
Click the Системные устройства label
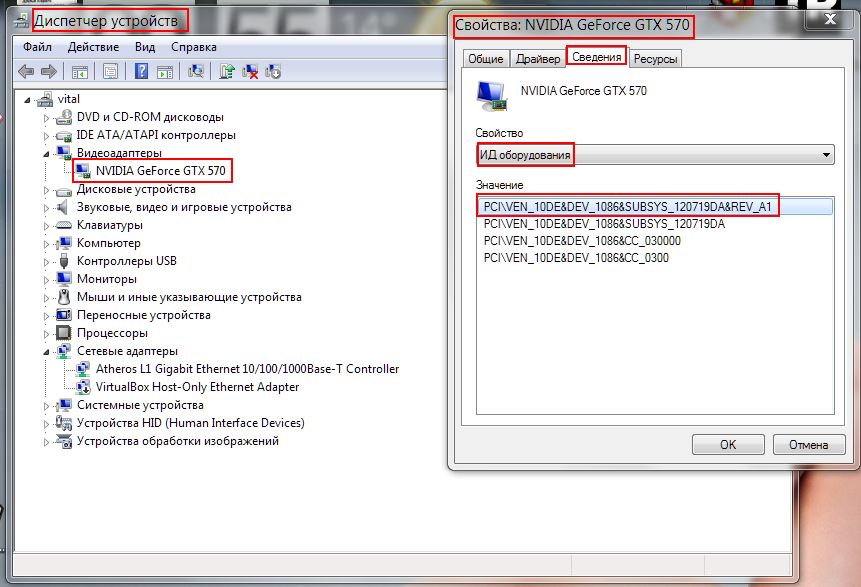tap(140, 405)
